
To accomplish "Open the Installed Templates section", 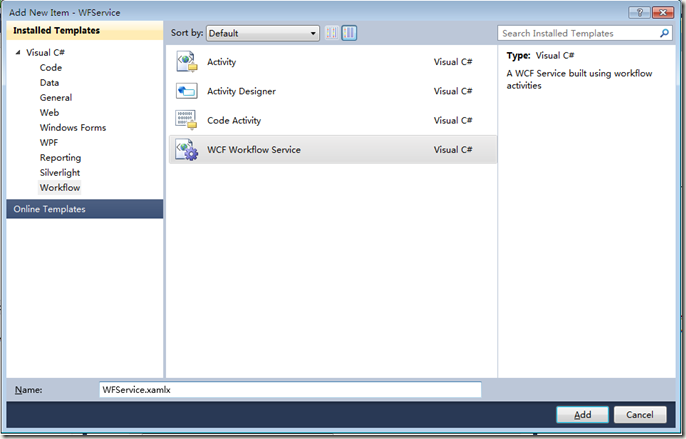I will point(85,30).
